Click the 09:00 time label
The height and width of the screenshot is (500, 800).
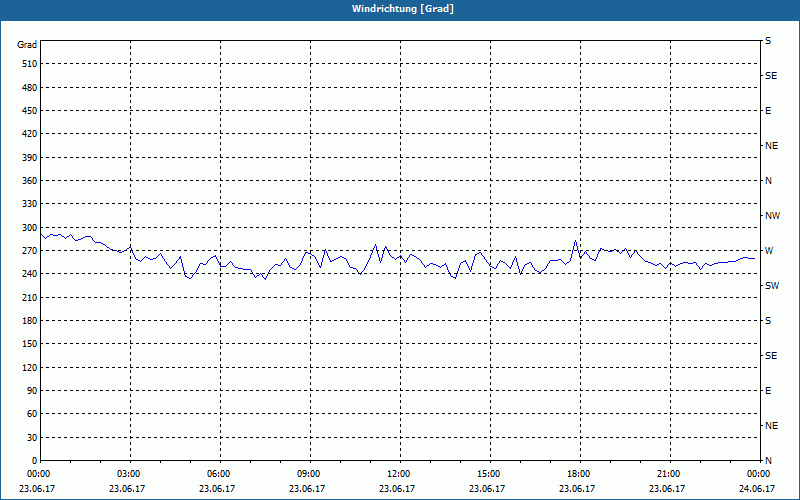click(x=308, y=474)
